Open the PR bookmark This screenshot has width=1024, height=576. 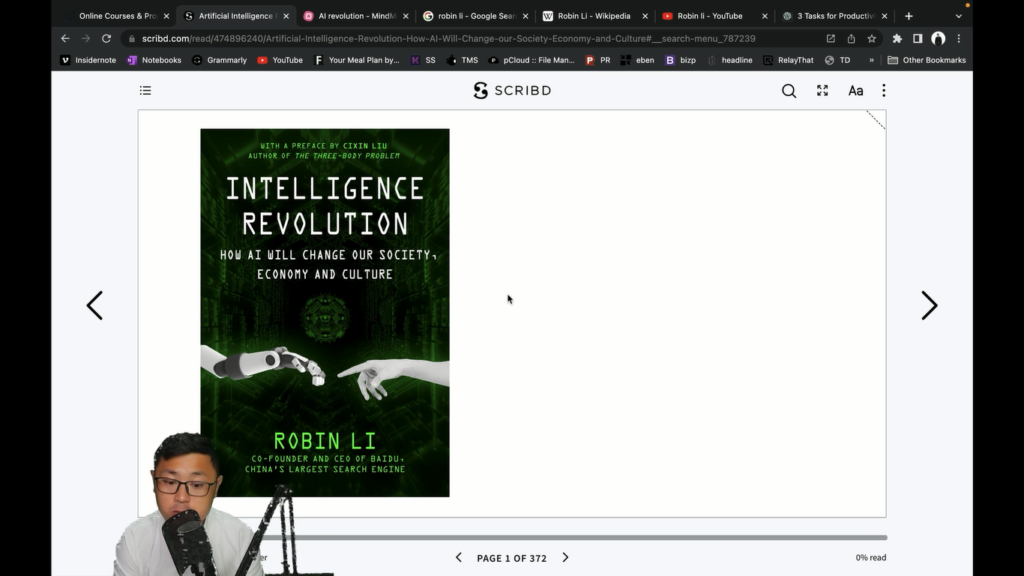(x=598, y=60)
